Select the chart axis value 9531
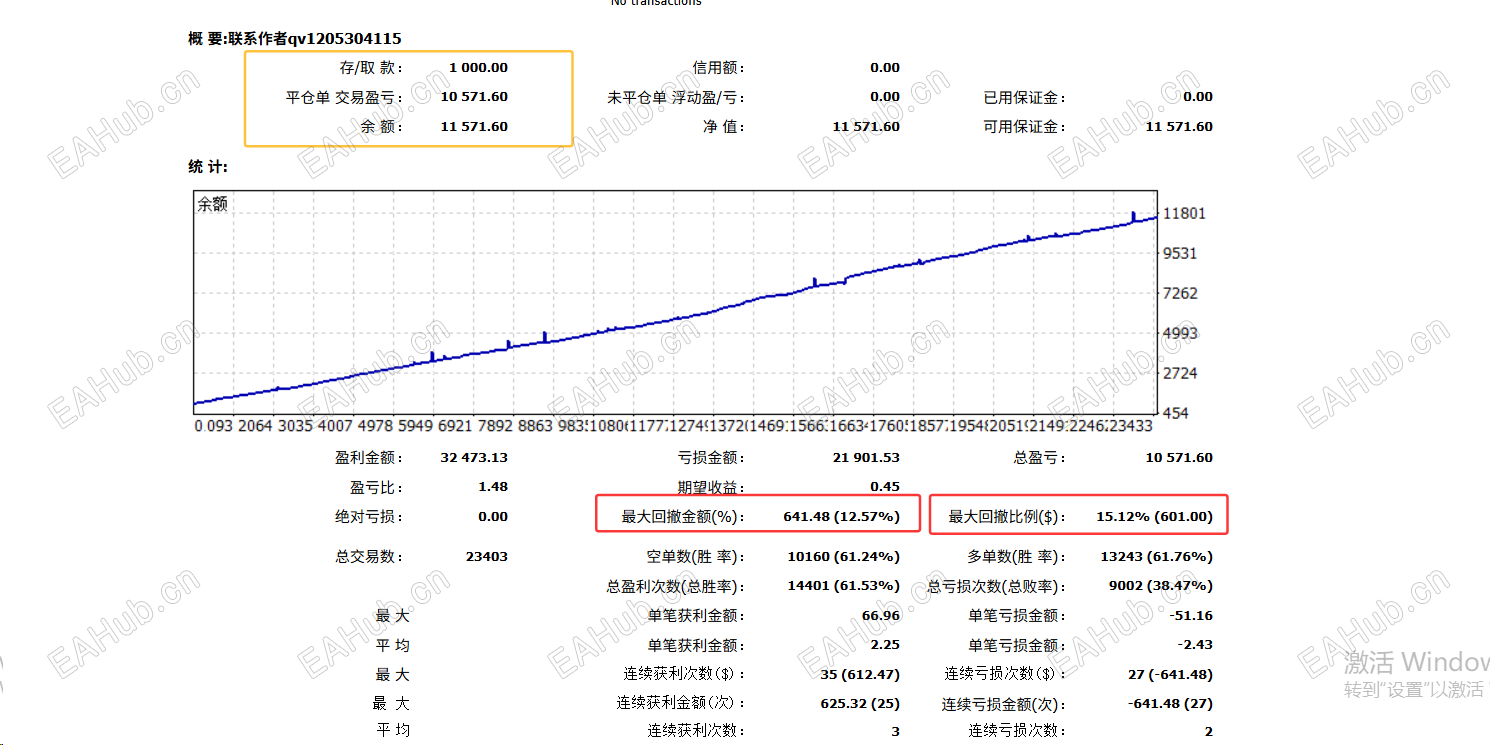This screenshot has width=1490, height=745. point(1181,254)
